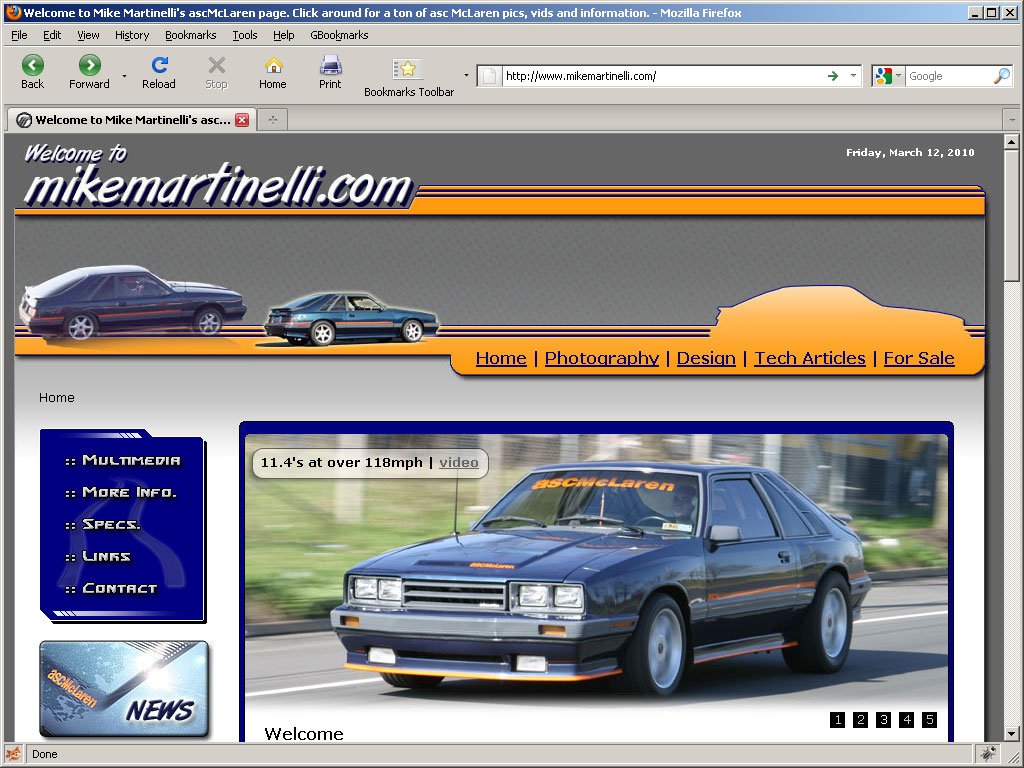1024x768 pixels.
Task: Open the Photography link
Action: [x=601, y=358]
